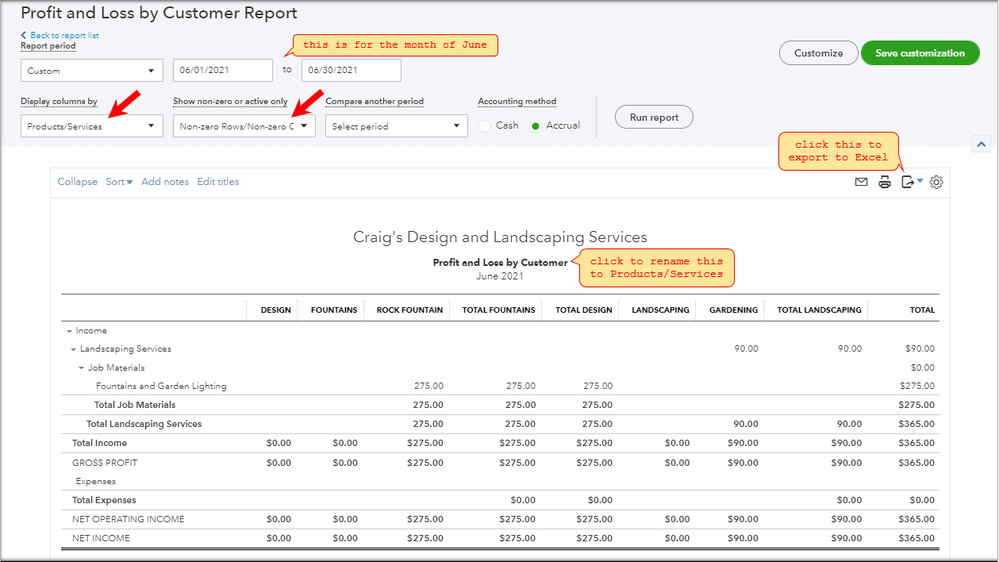Click the June 2021 report date subtitle
Image resolution: width=999 pixels, height=562 pixels.
click(500, 276)
